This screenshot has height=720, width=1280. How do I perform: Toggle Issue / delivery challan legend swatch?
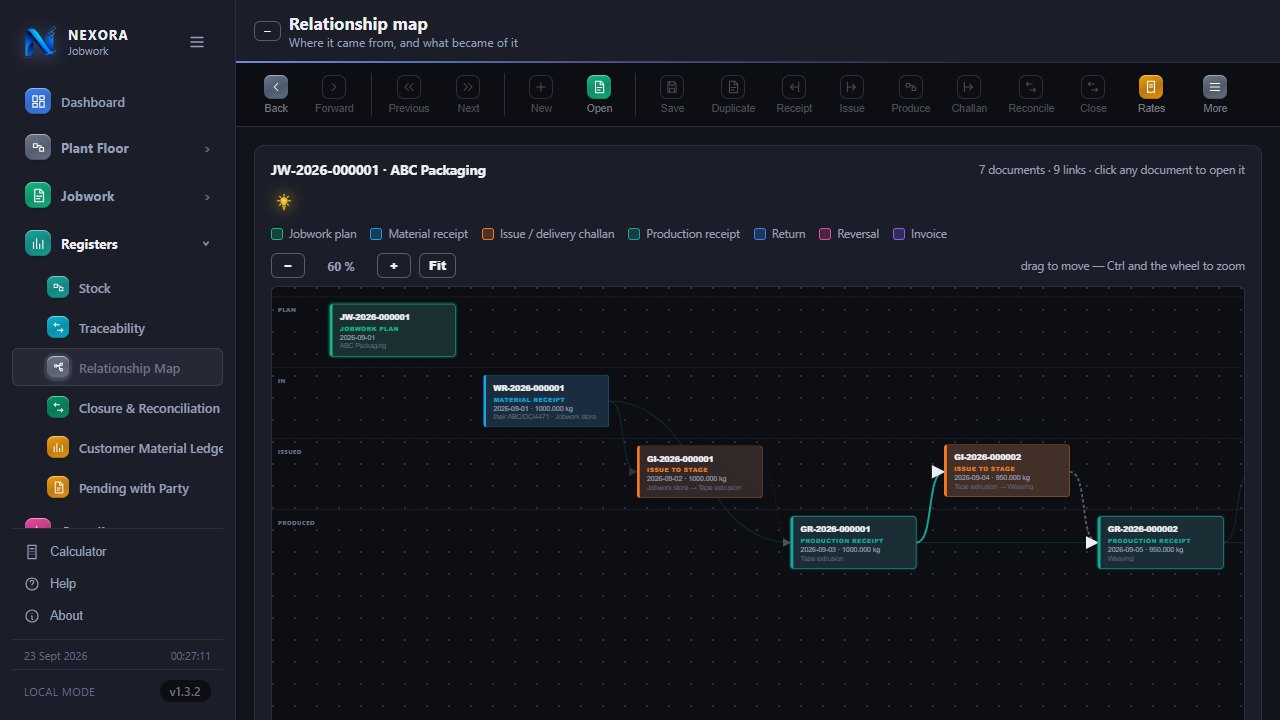[488, 234]
